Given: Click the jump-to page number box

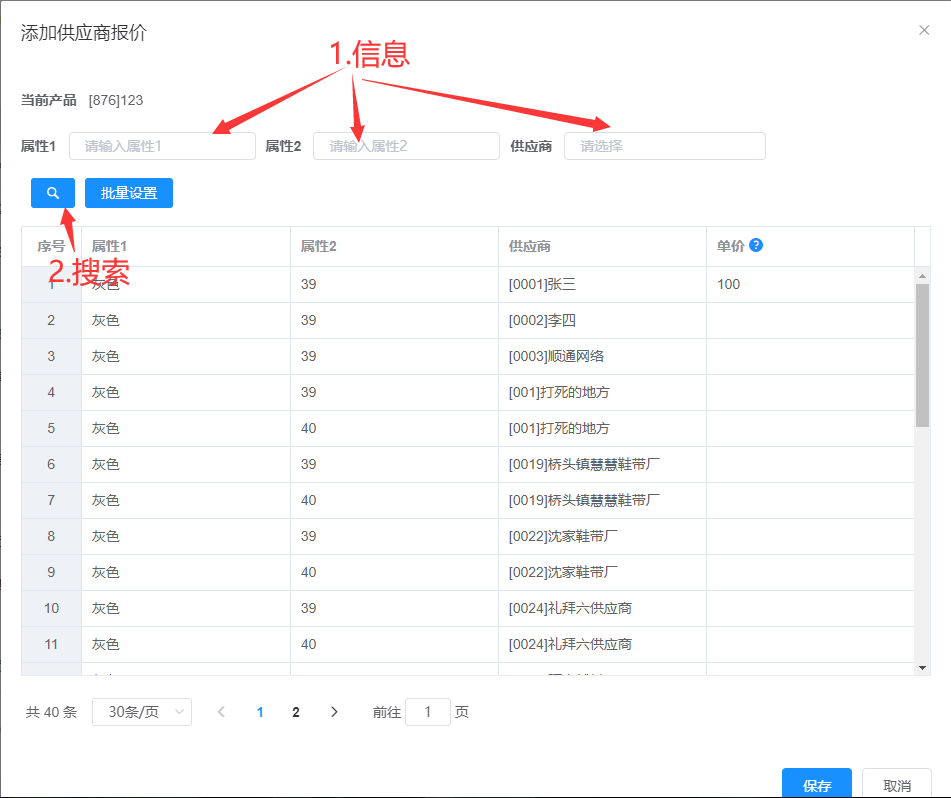Looking at the screenshot, I should click(428, 712).
